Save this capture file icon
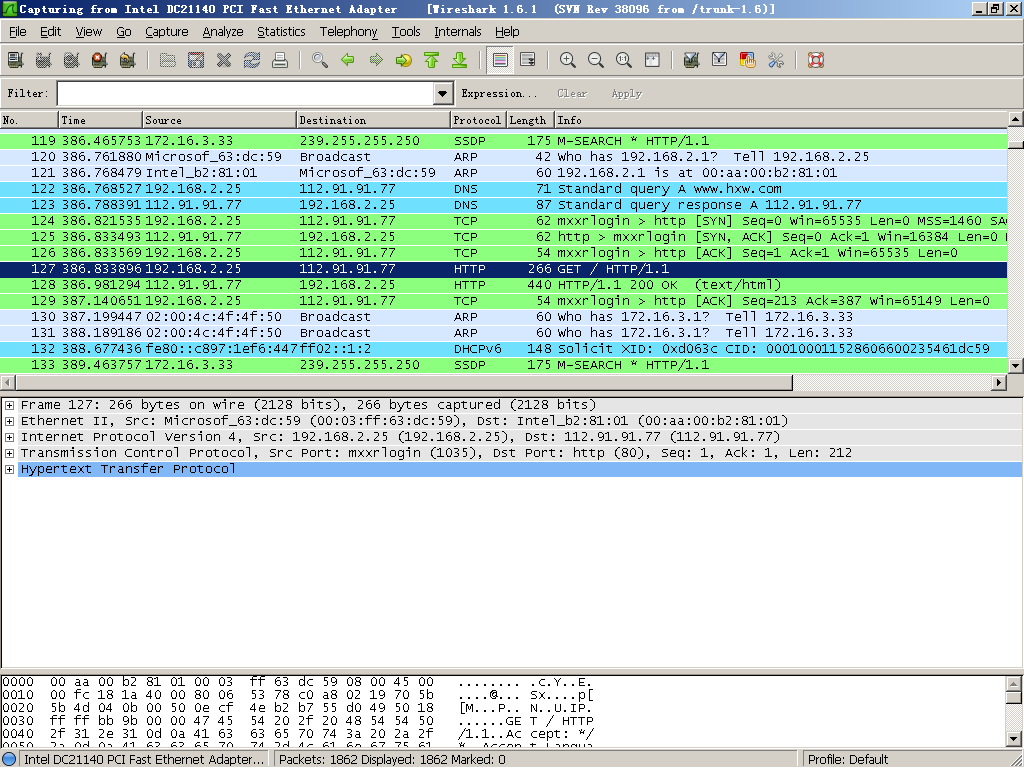The height and width of the screenshot is (768, 1024). point(196,61)
